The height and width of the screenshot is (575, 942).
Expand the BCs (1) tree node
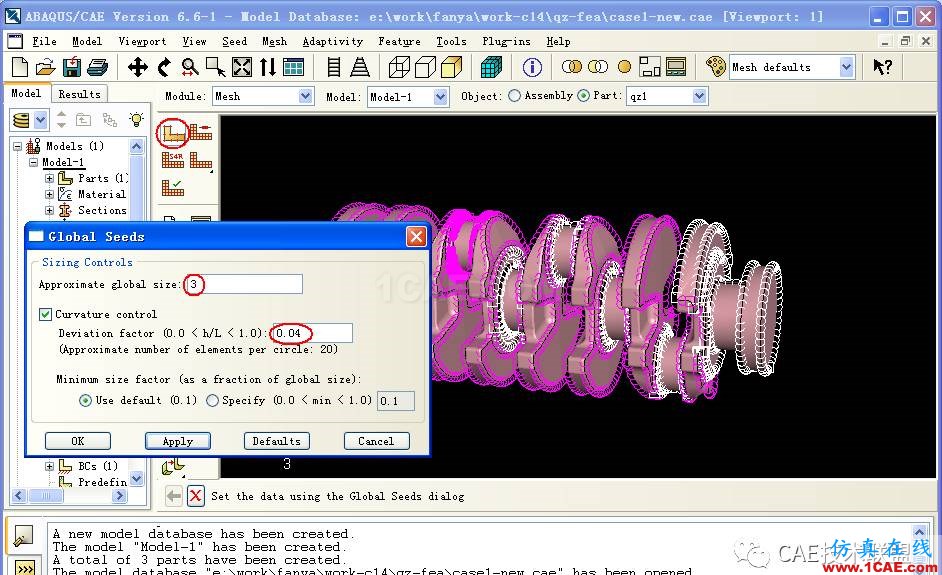49,466
